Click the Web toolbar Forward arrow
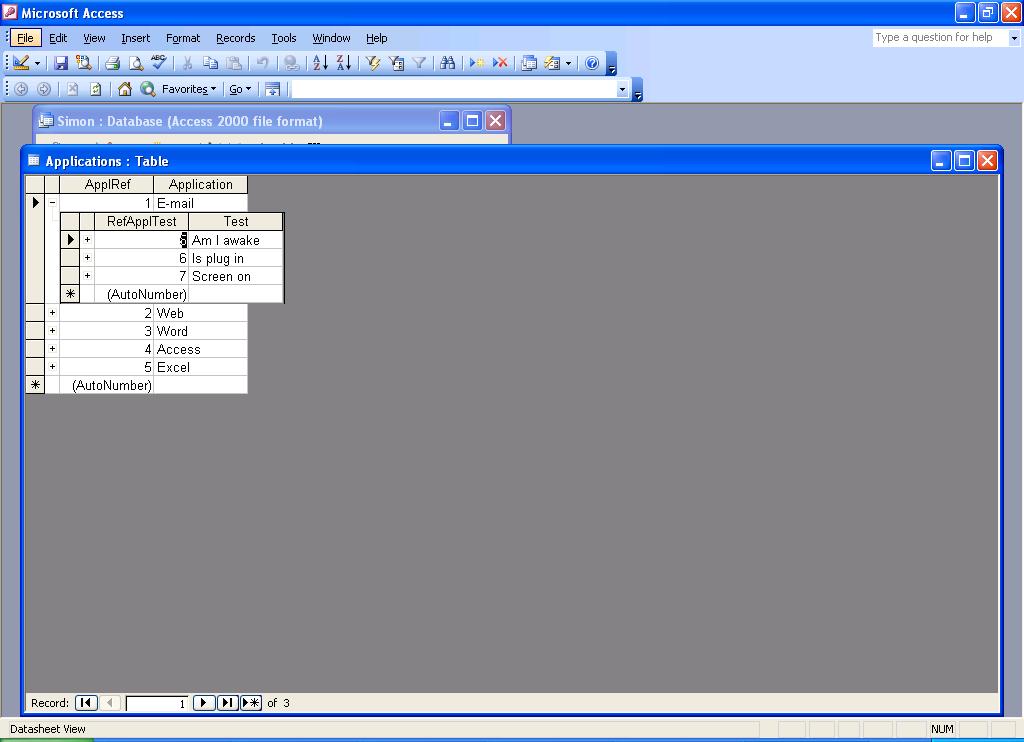 44,89
